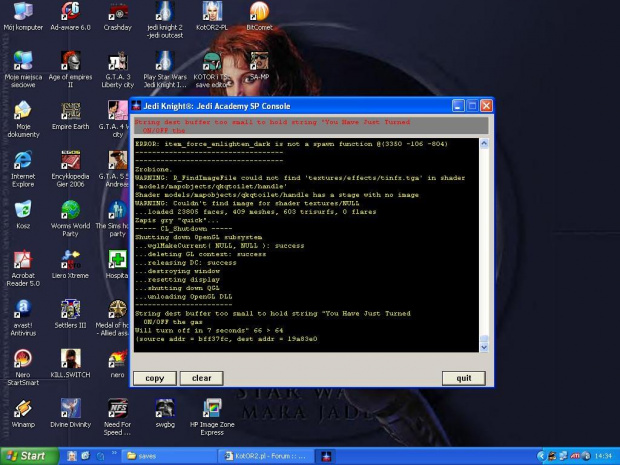Select the Divine Divinity shortcut

coord(70,414)
